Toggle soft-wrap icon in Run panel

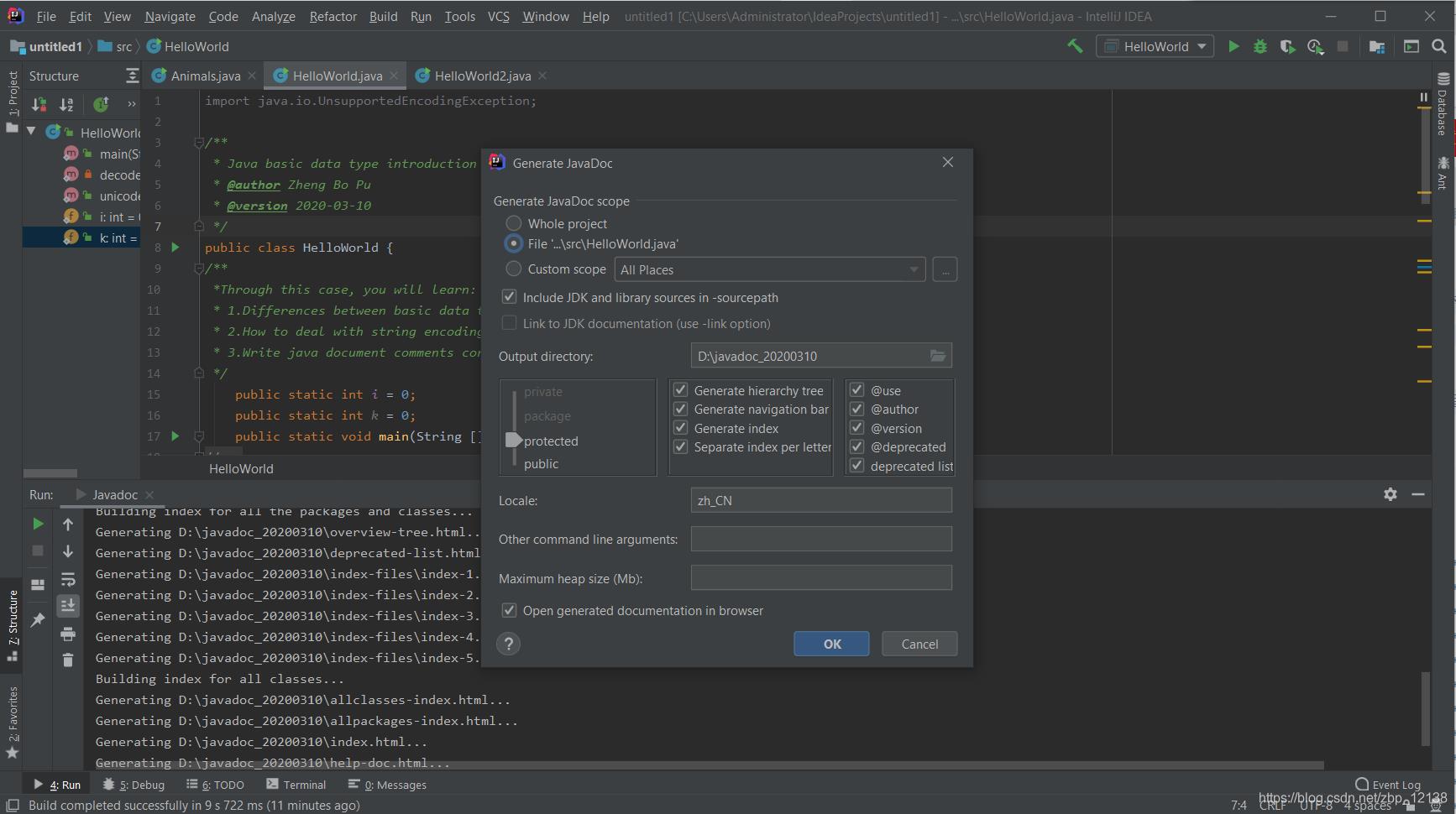tap(68, 579)
